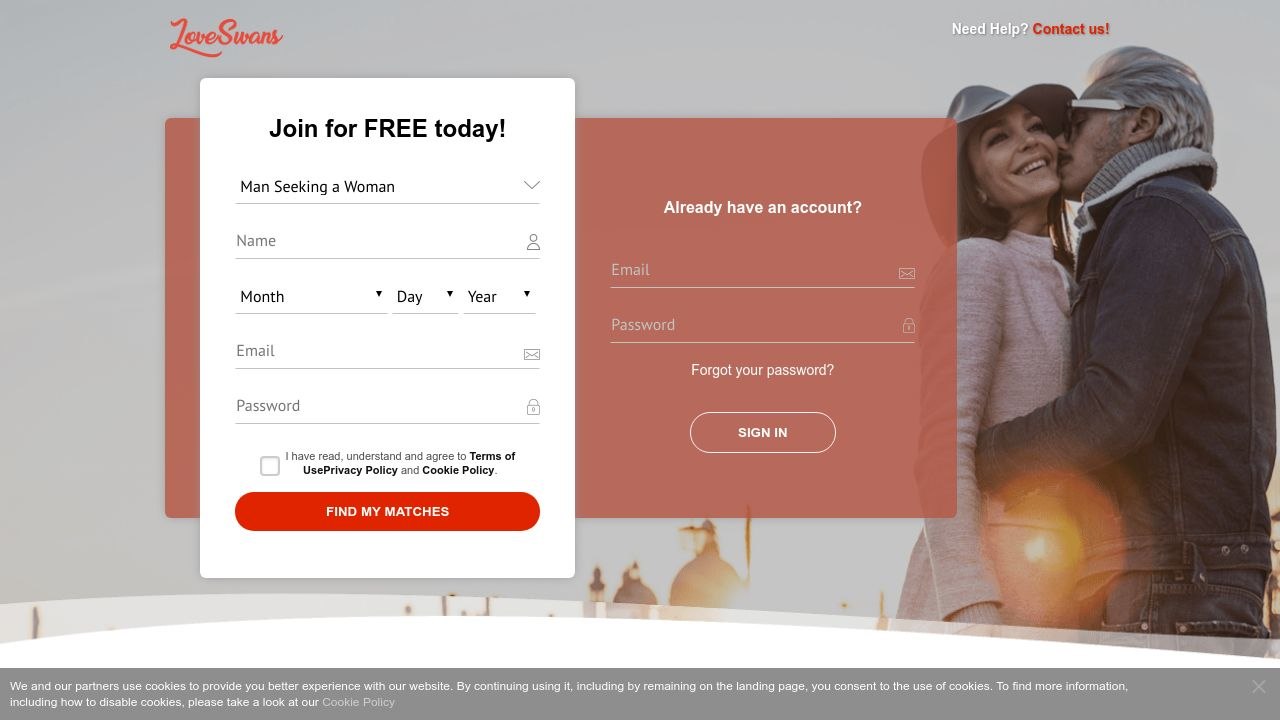Dismiss the cookie notice banner

click(x=1259, y=686)
